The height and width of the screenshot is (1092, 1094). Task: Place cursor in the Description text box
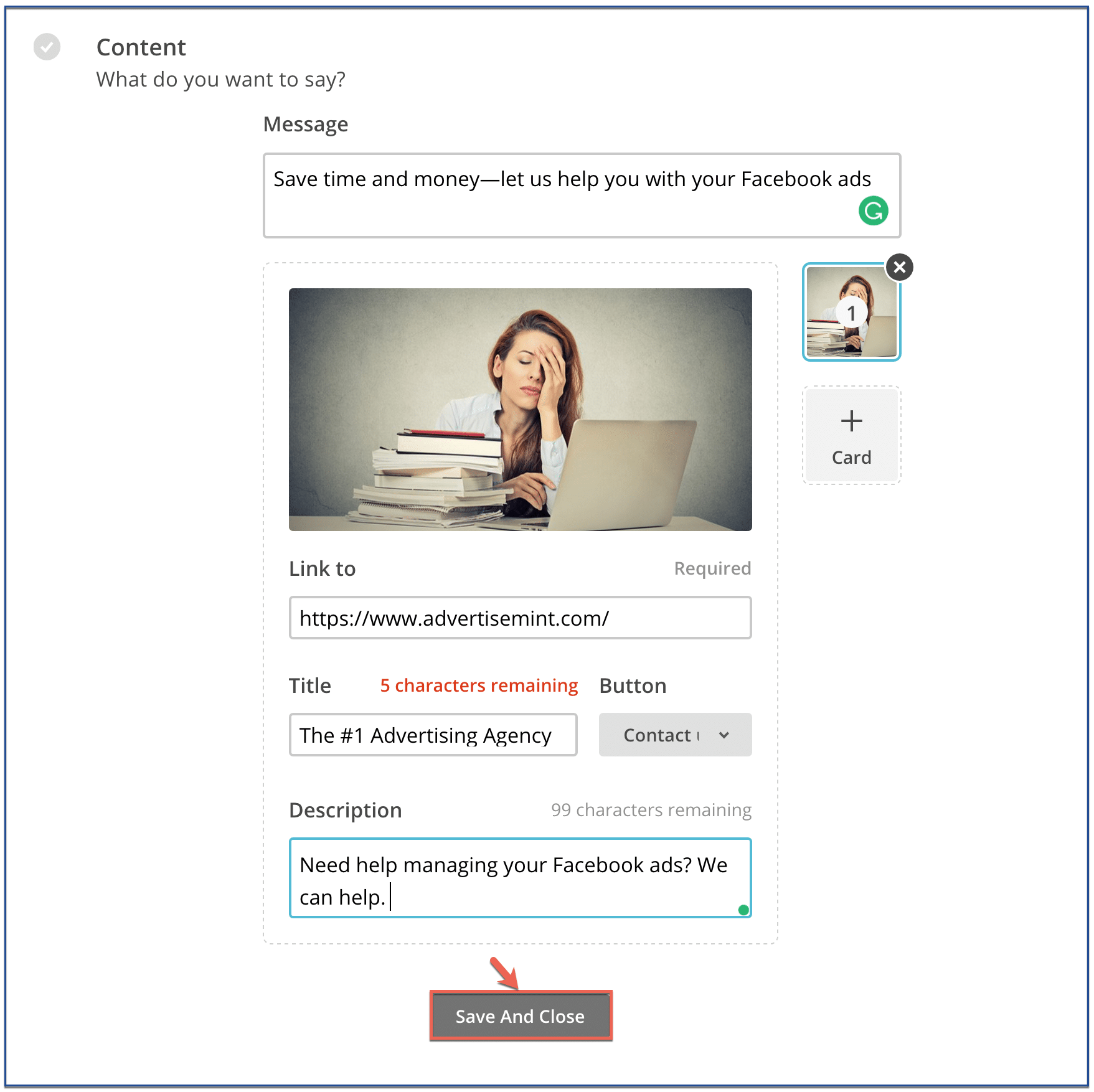pos(520,878)
